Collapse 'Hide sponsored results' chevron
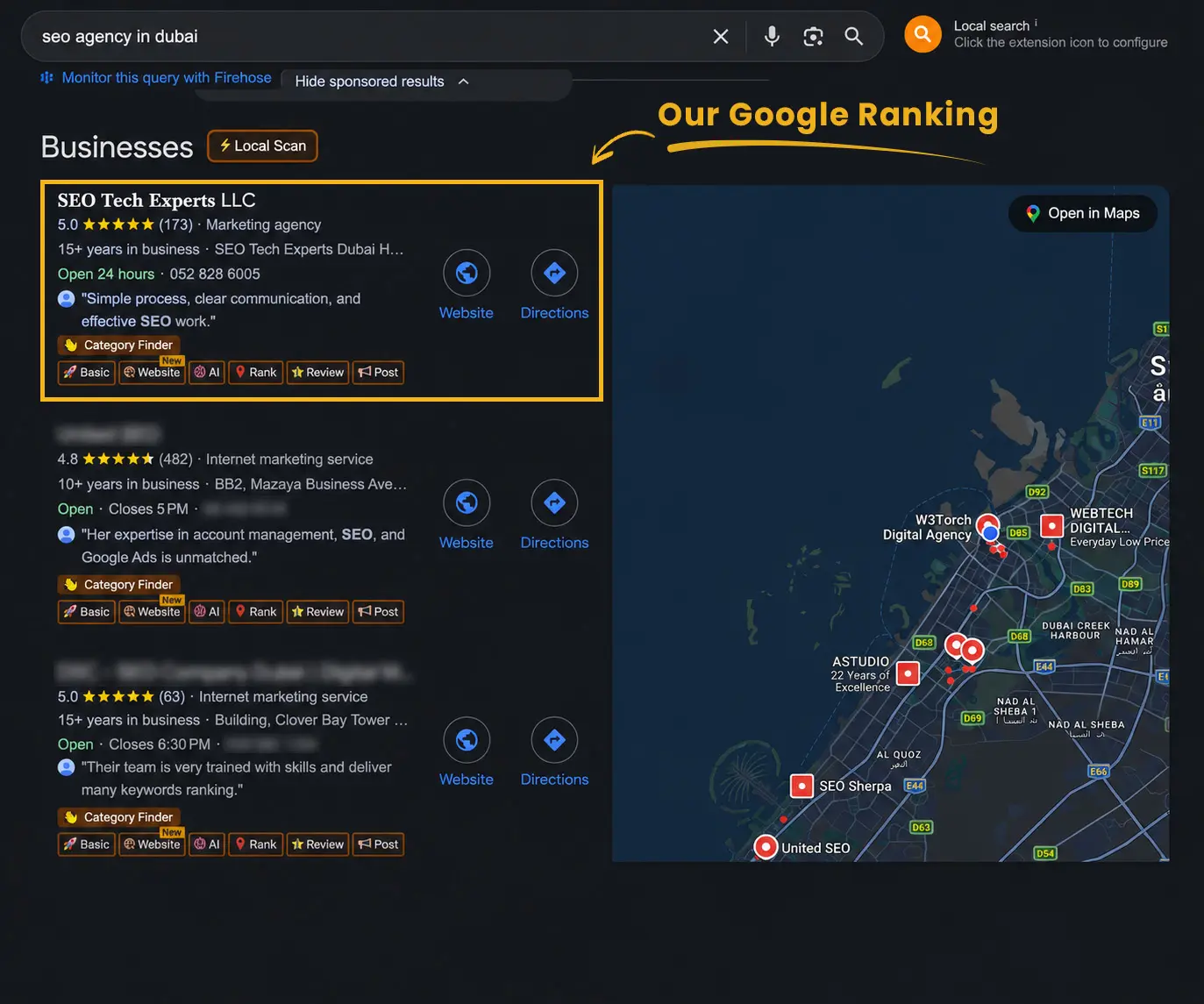 [x=464, y=82]
